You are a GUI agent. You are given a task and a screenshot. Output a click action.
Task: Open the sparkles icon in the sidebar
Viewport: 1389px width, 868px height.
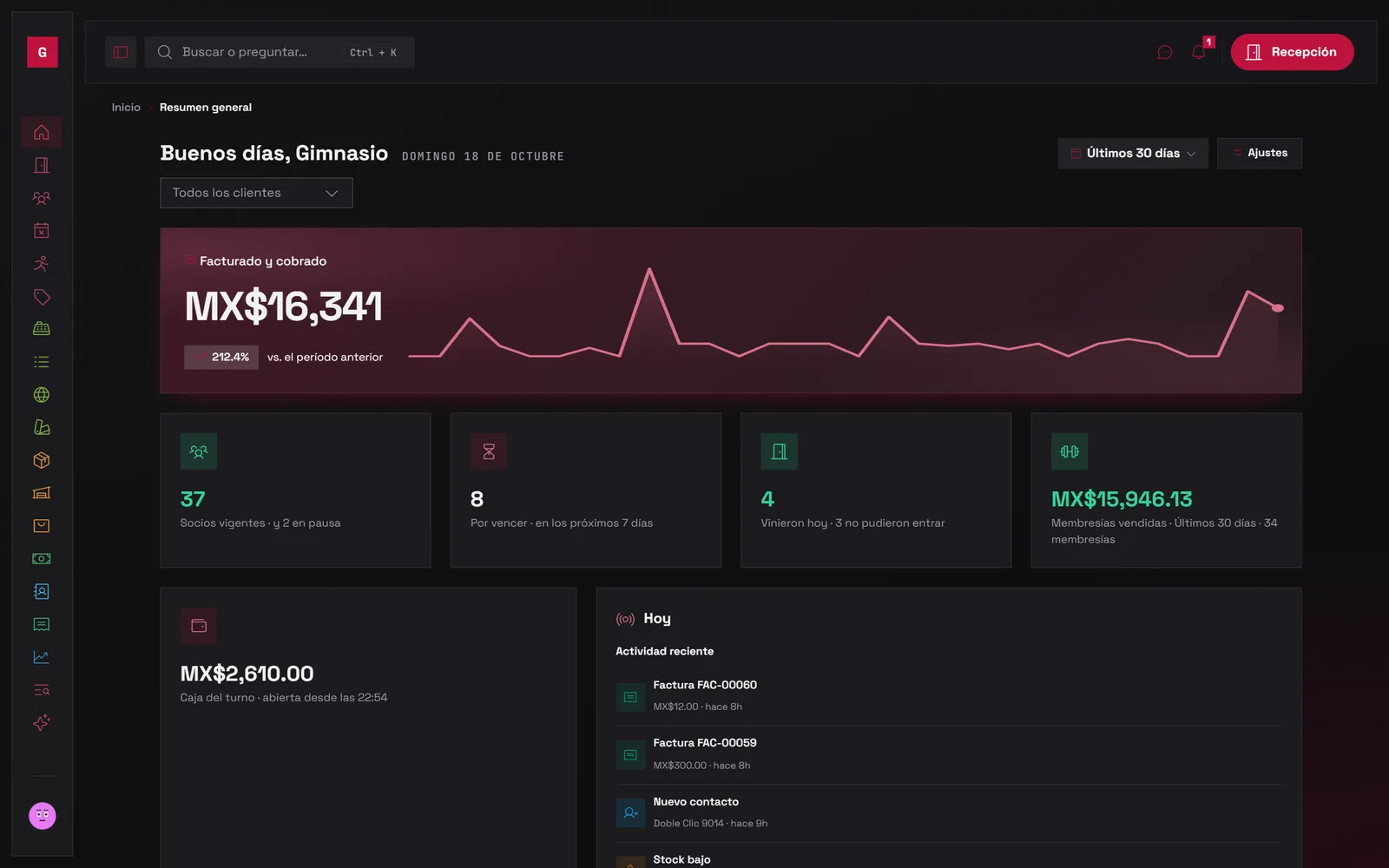point(41,723)
